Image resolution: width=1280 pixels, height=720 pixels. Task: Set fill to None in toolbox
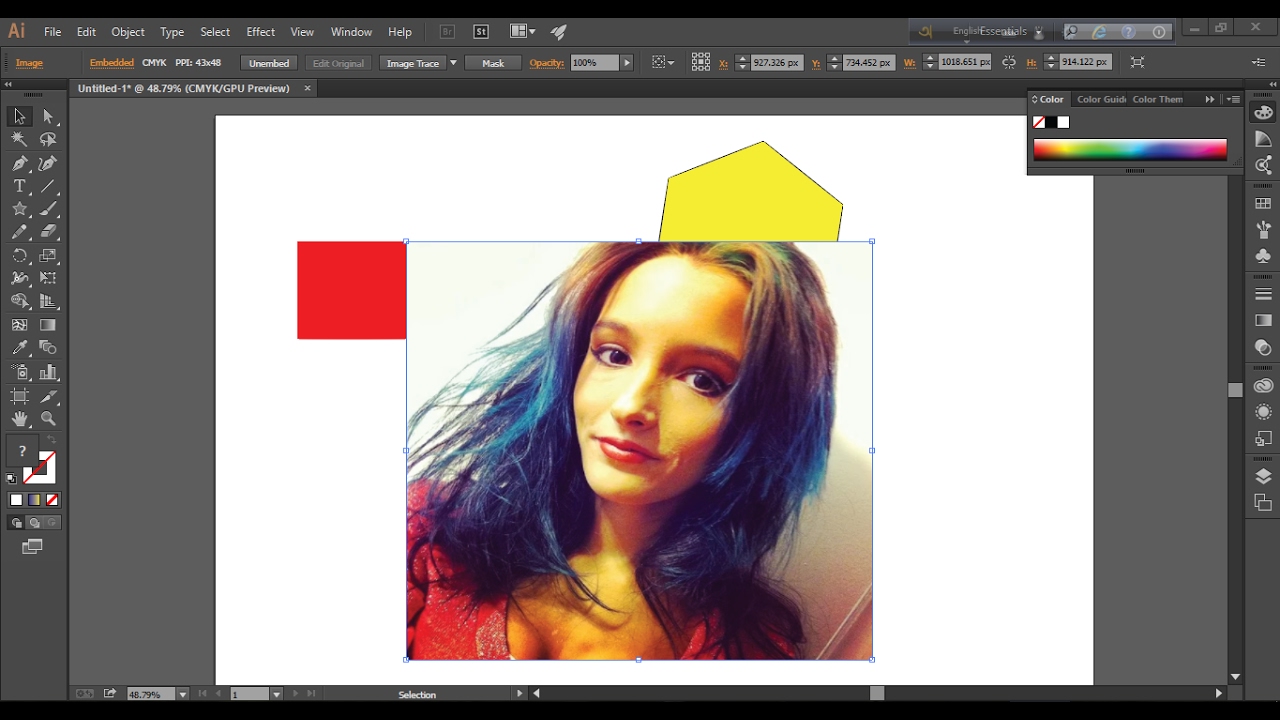click(52, 500)
